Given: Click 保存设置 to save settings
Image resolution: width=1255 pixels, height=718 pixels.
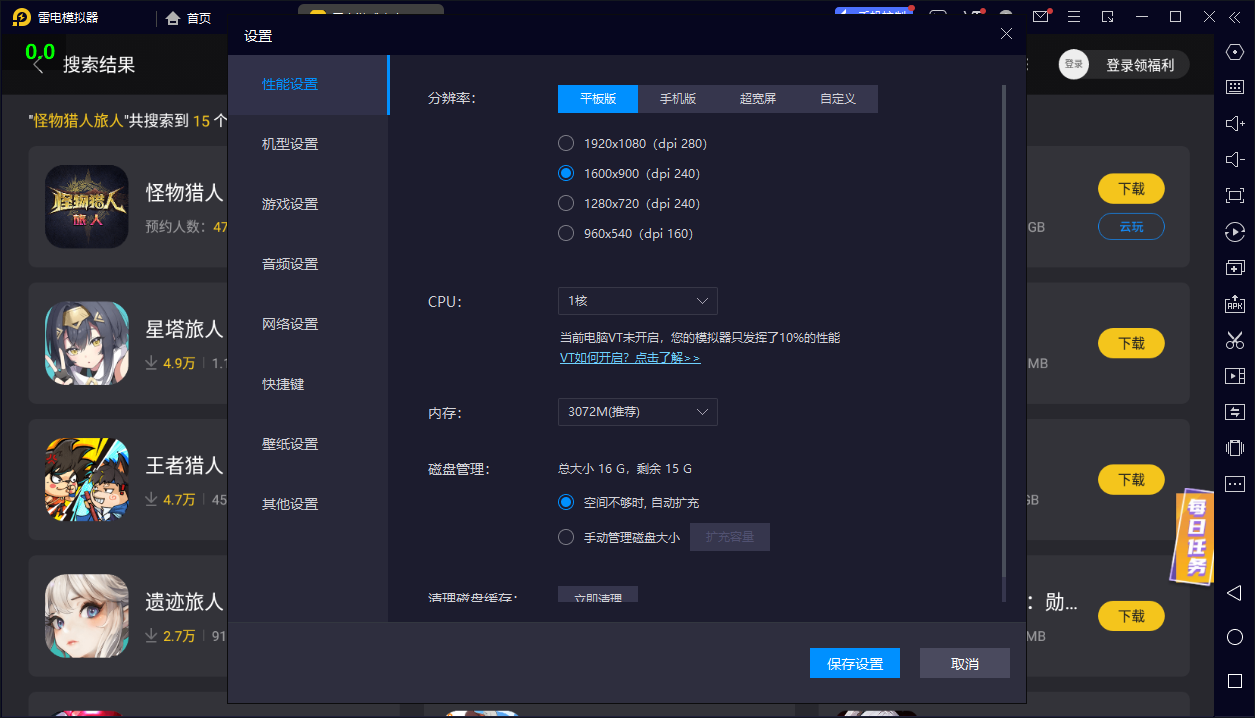Looking at the screenshot, I should [x=854, y=662].
